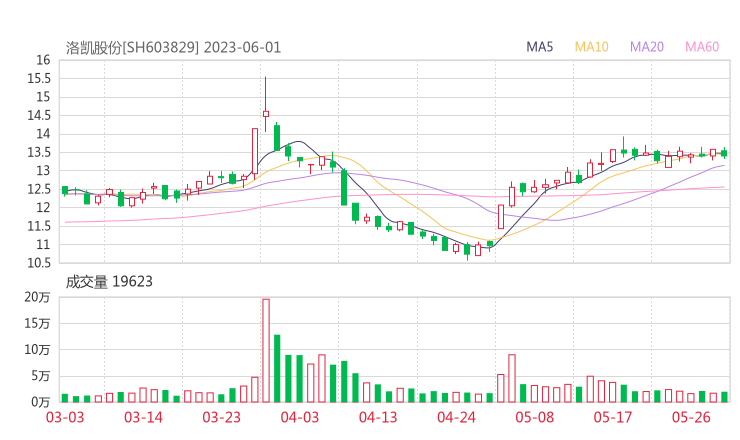Viewport: 740px width, 440px height.
Task: Click the MA5 legend label
Action: 539,47
